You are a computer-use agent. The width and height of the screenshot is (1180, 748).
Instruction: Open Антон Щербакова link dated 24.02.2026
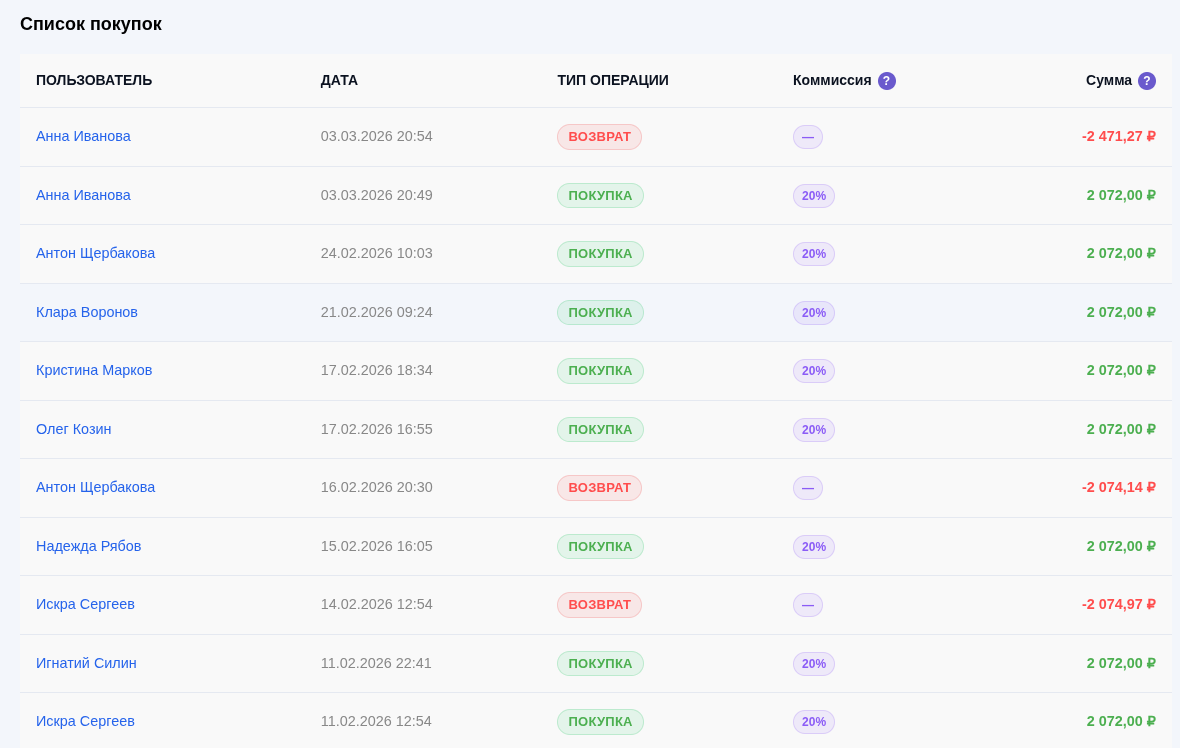95,253
